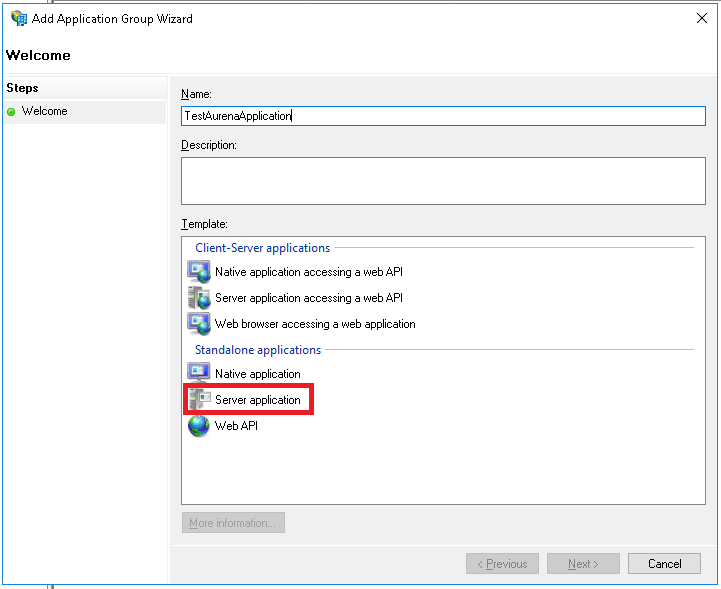721x589 pixels.
Task: Click the standalone Native application icon
Action: (x=199, y=374)
